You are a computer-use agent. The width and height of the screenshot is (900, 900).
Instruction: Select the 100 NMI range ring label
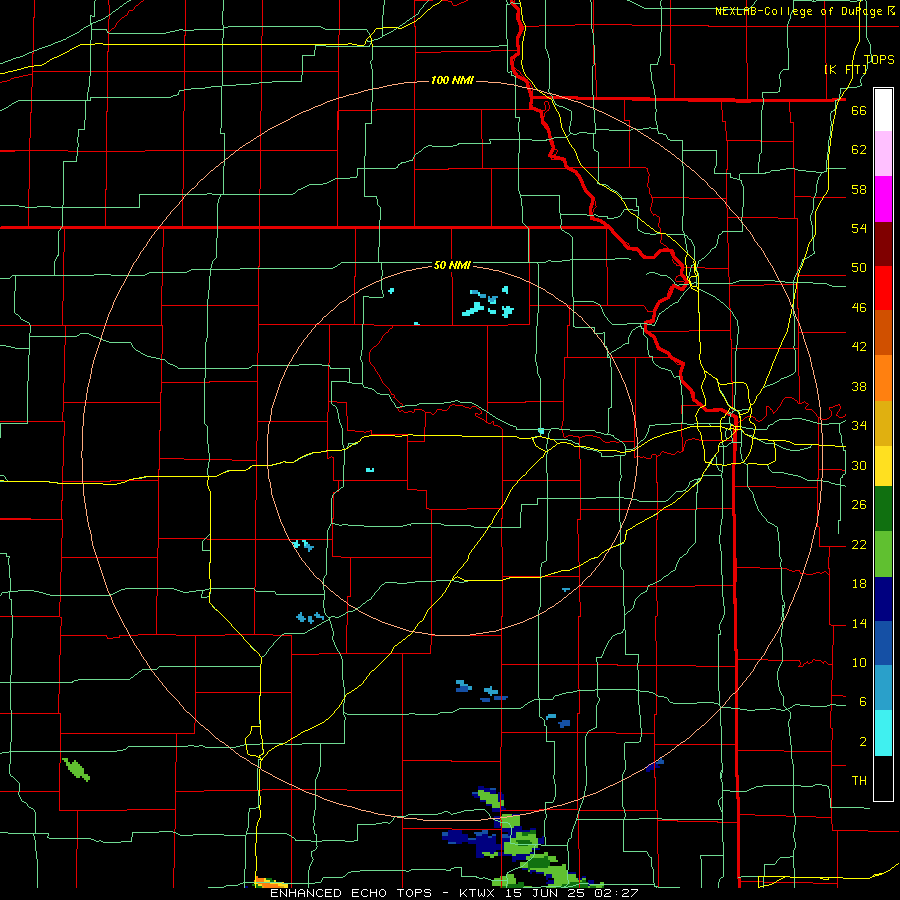pos(452,80)
